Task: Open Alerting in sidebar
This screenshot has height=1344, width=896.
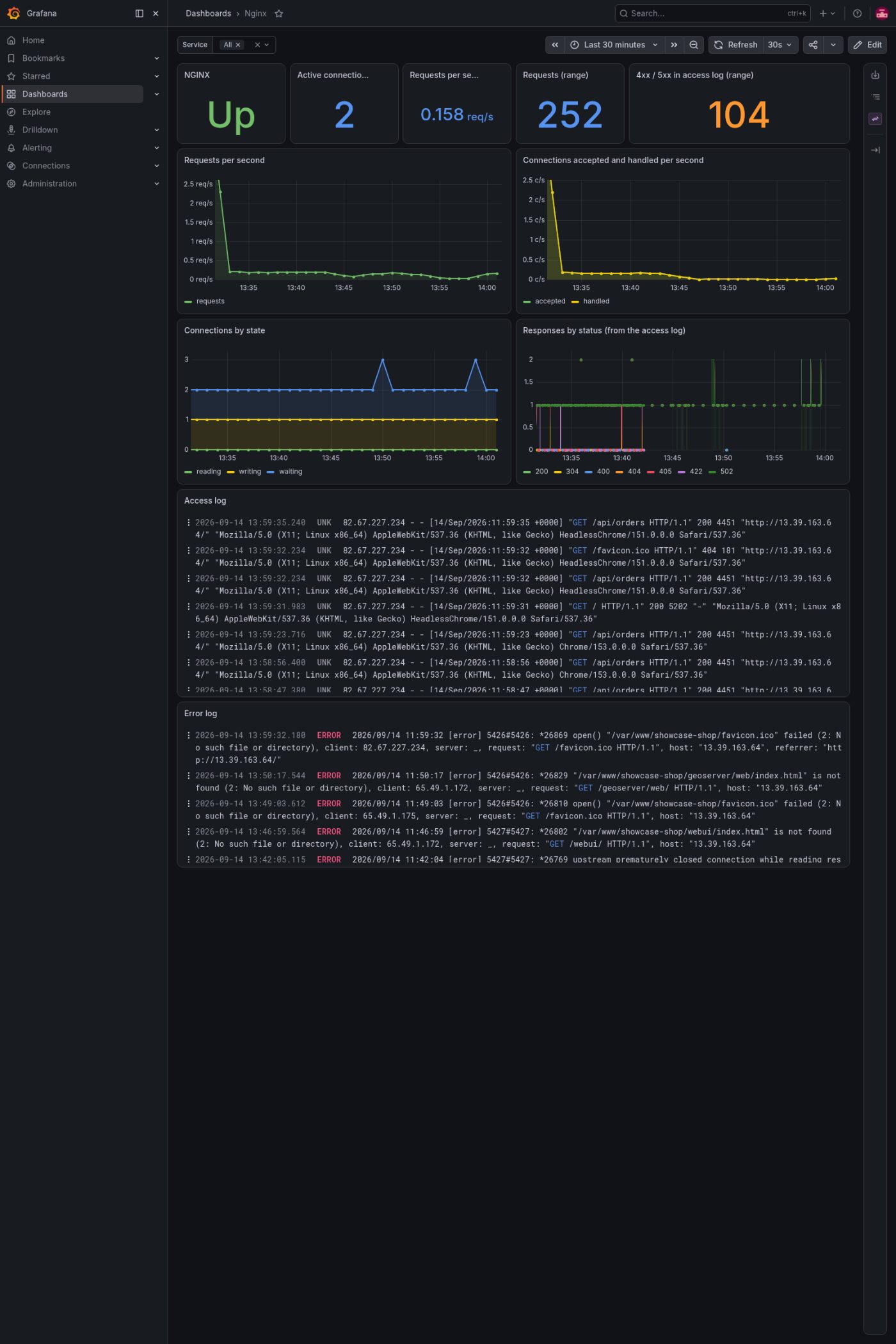Action: (x=37, y=148)
